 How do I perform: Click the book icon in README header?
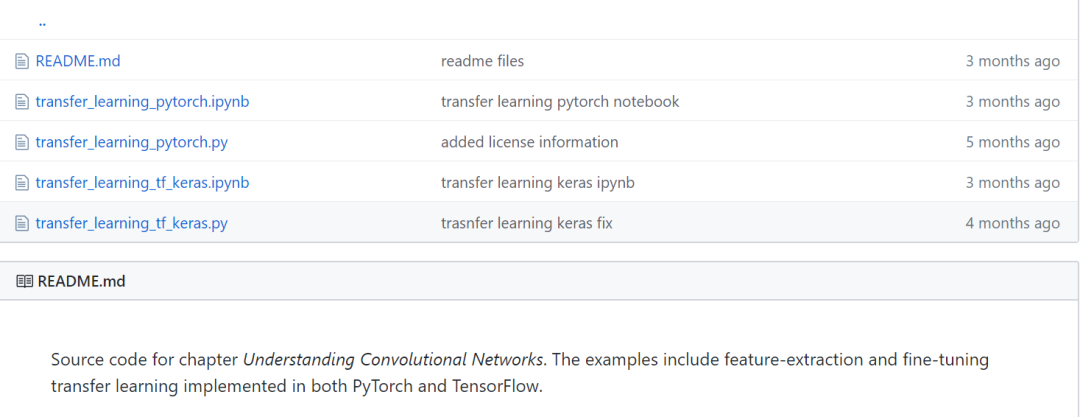click(25, 281)
